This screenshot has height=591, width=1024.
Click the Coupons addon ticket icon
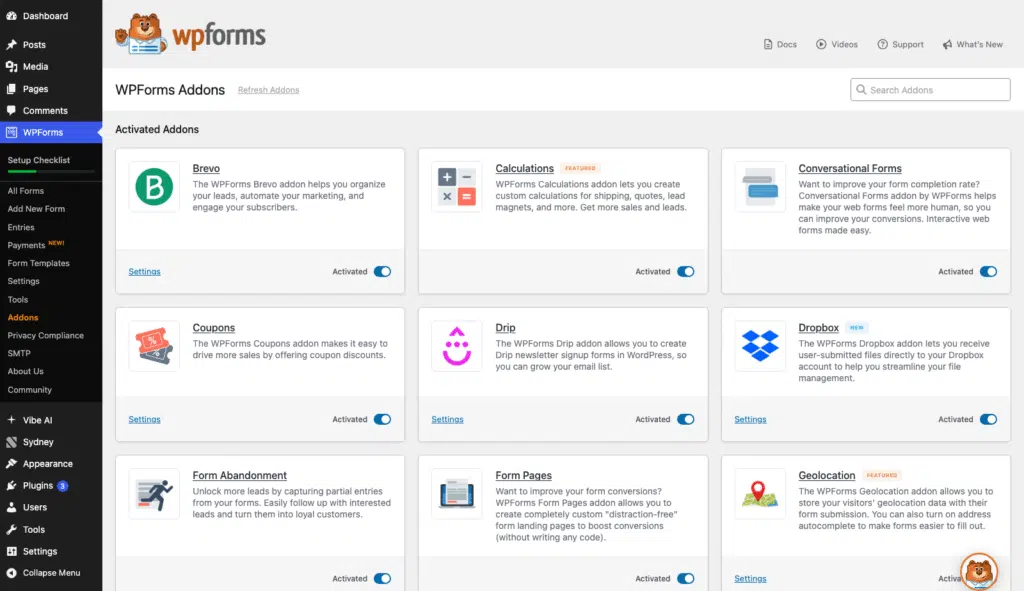click(154, 346)
